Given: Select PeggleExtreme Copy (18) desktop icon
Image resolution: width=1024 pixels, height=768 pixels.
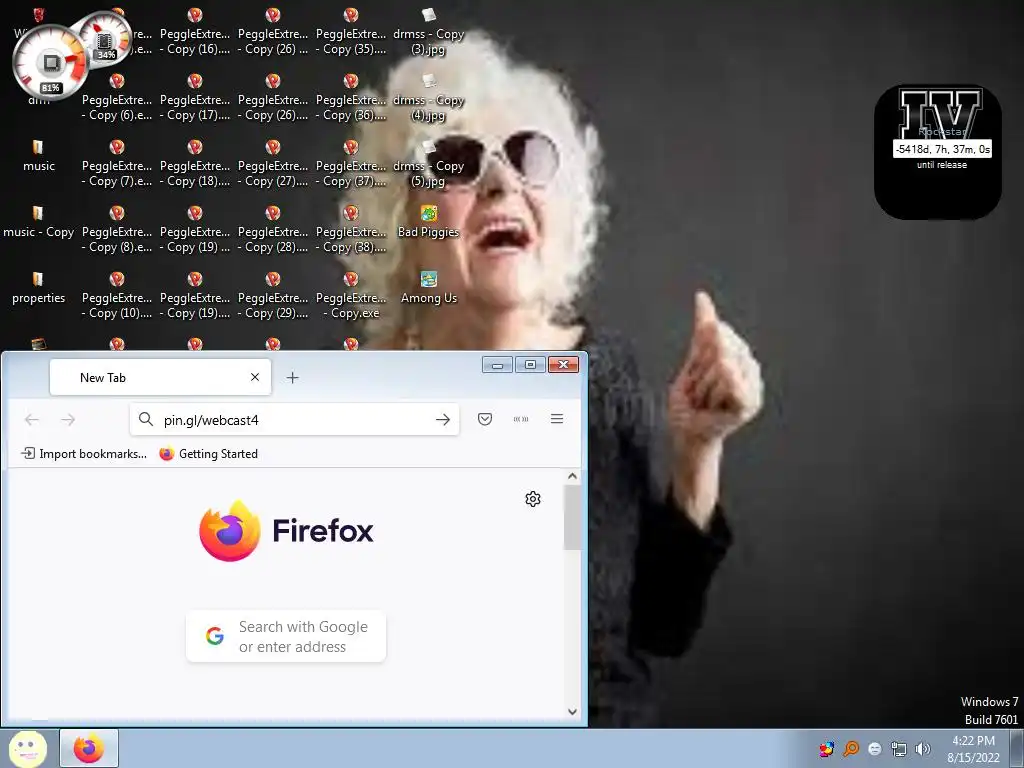Looking at the screenshot, I should (195, 163).
